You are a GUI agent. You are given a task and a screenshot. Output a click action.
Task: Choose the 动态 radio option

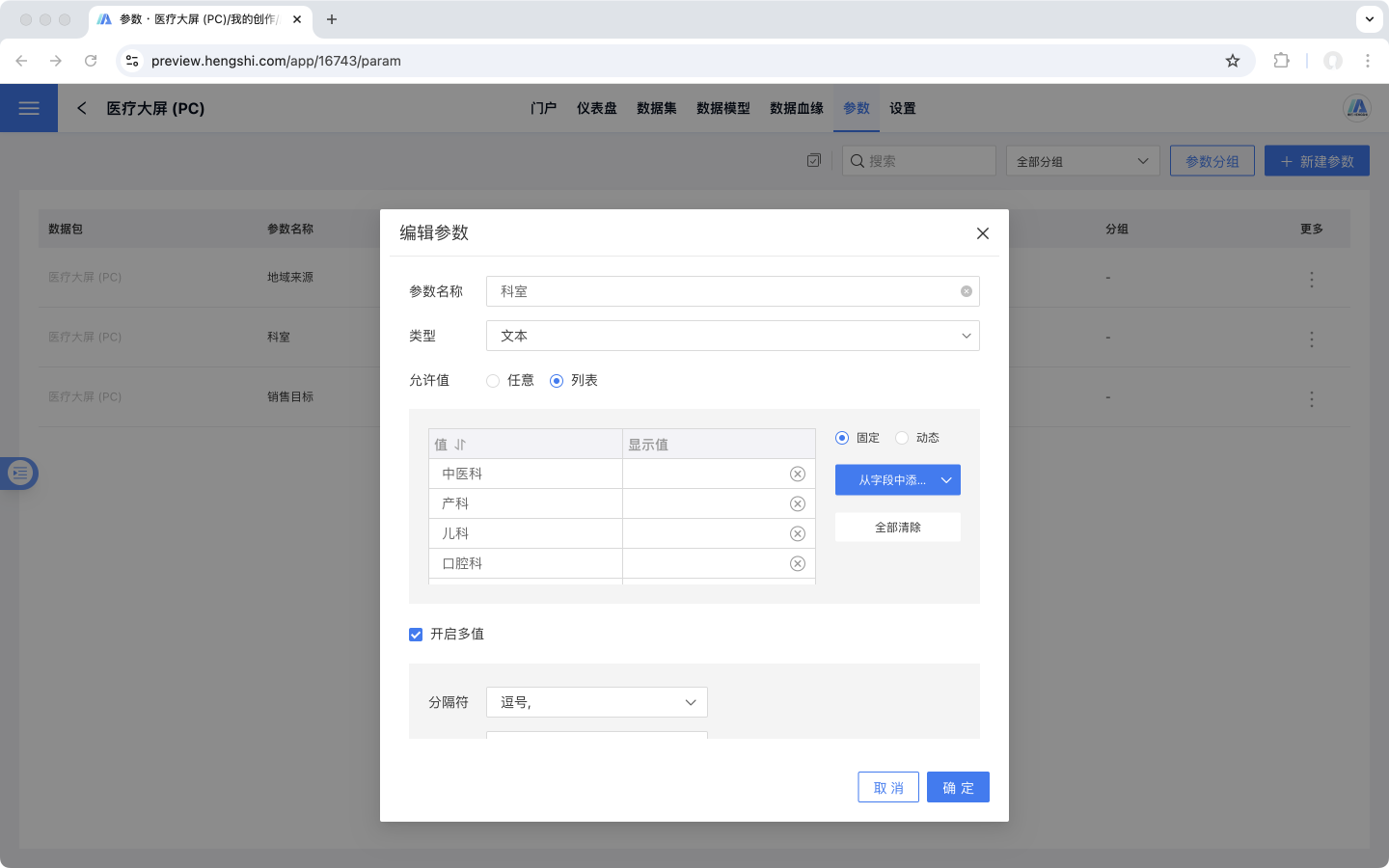point(902,438)
